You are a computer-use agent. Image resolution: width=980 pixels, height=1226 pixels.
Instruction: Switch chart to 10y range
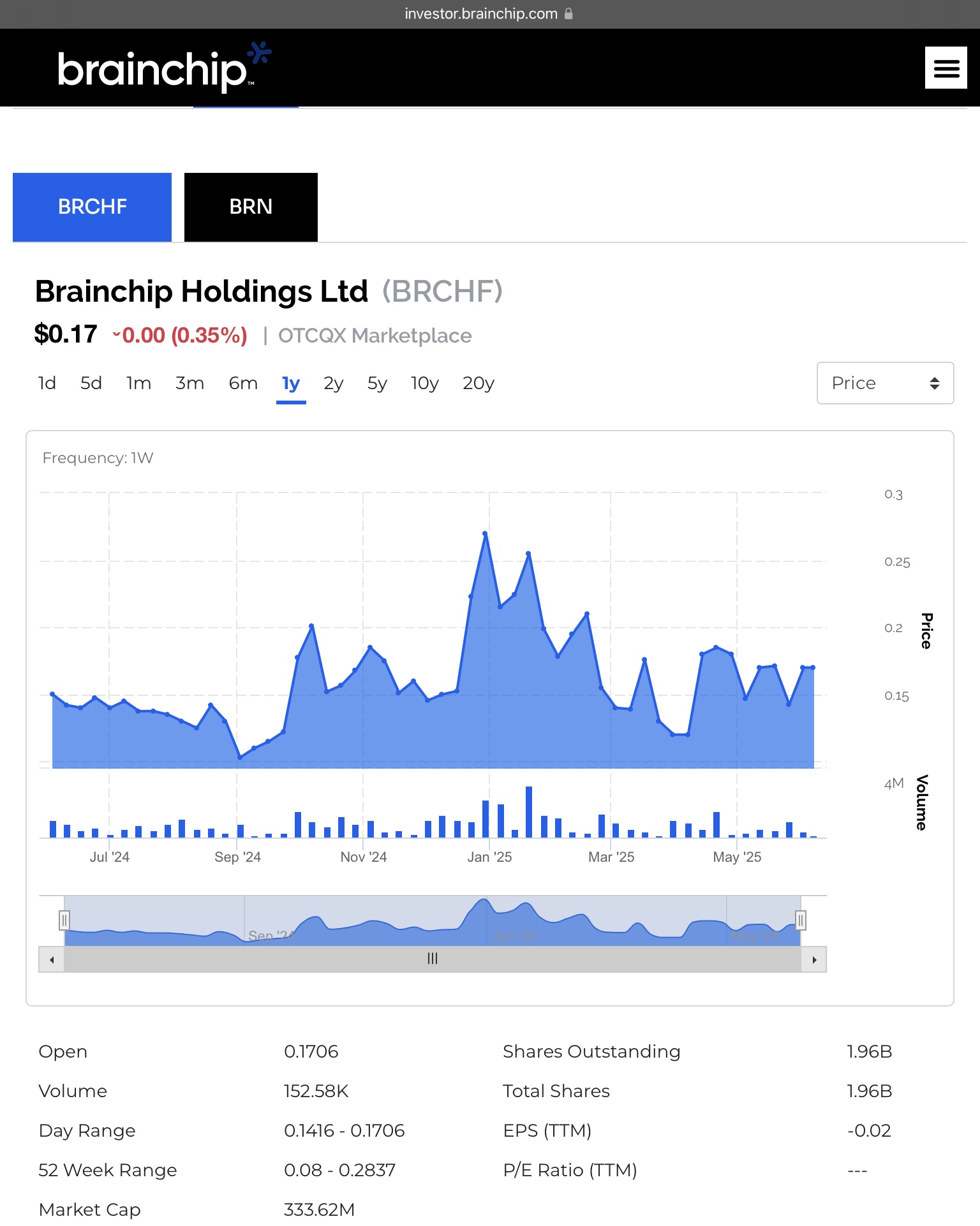[x=425, y=383]
